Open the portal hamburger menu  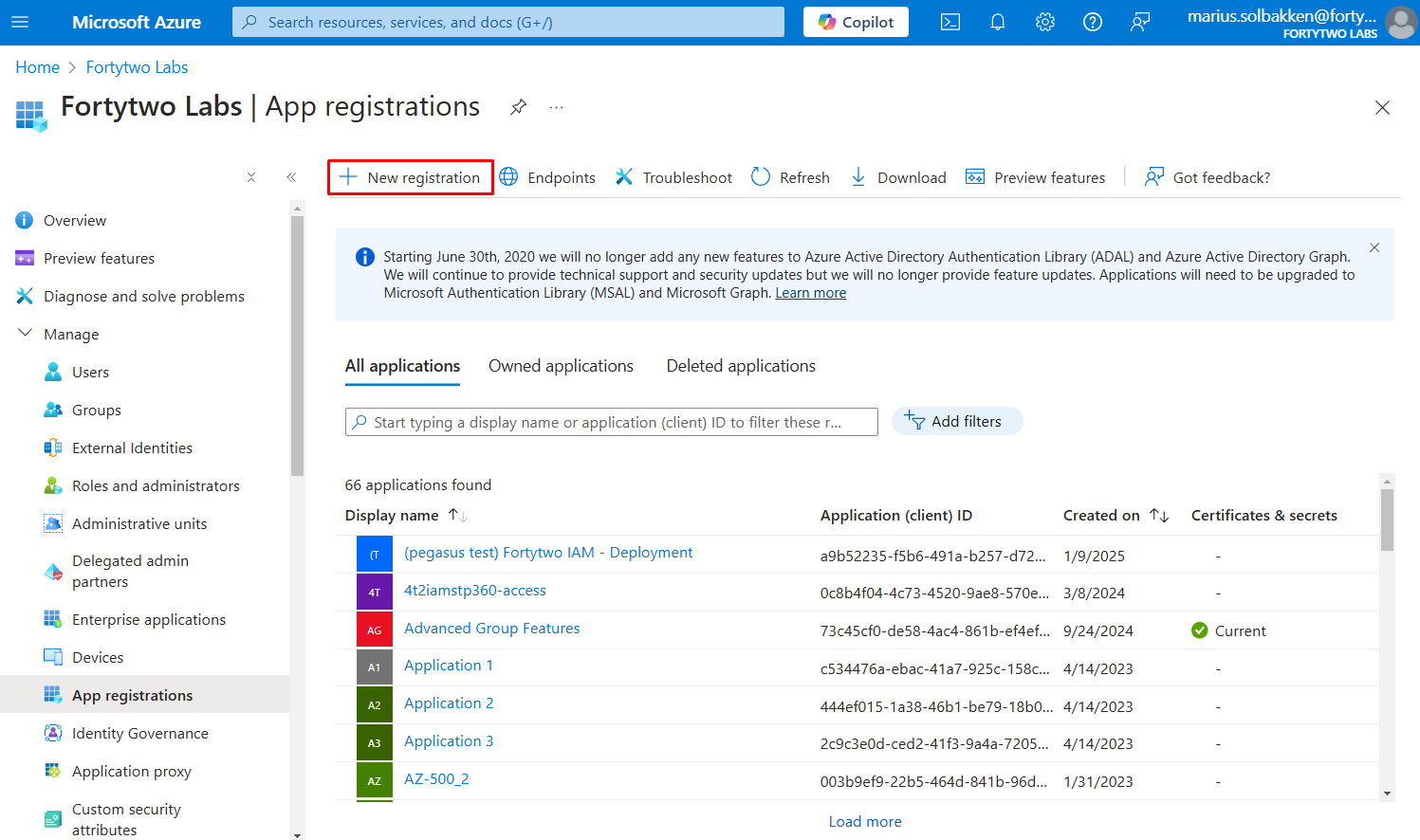coord(20,22)
